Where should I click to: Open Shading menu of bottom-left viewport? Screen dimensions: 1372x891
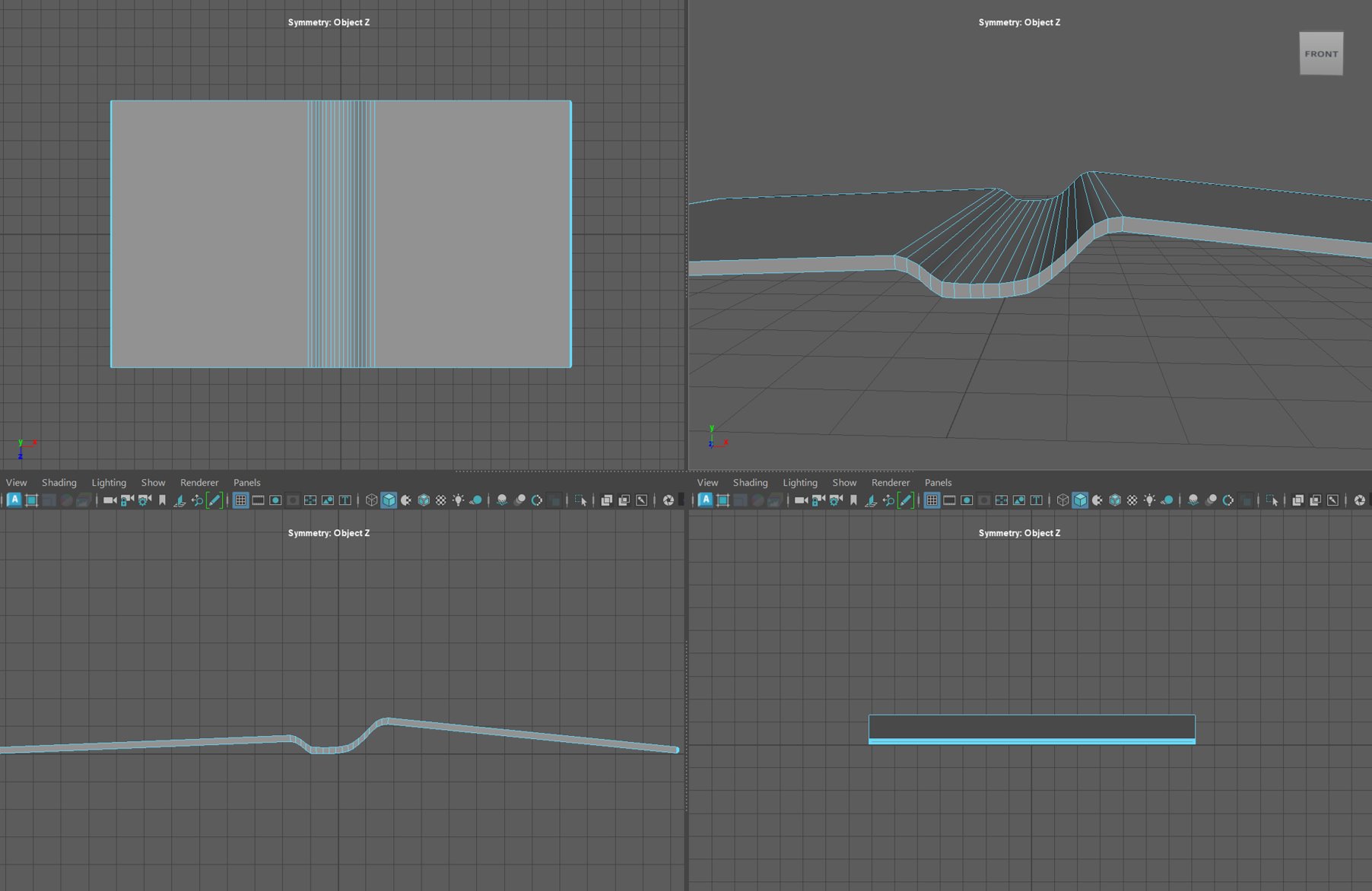[x=59, y=483]
